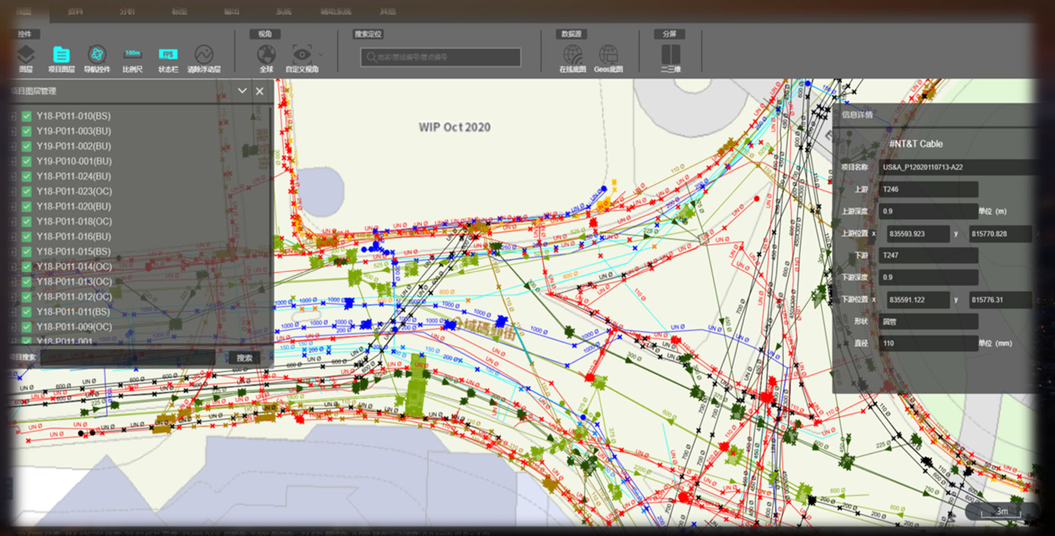Screen dimensions: 1055x536
Task: Toggle the 状态栏 FPS status bar icon
Action: [168, 55]
